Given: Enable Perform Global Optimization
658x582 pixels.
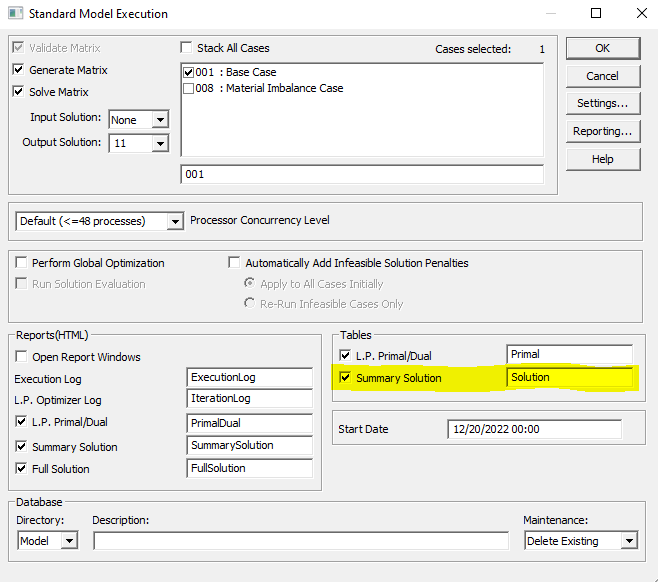Looking at the screenshot, I should point(21,263).
